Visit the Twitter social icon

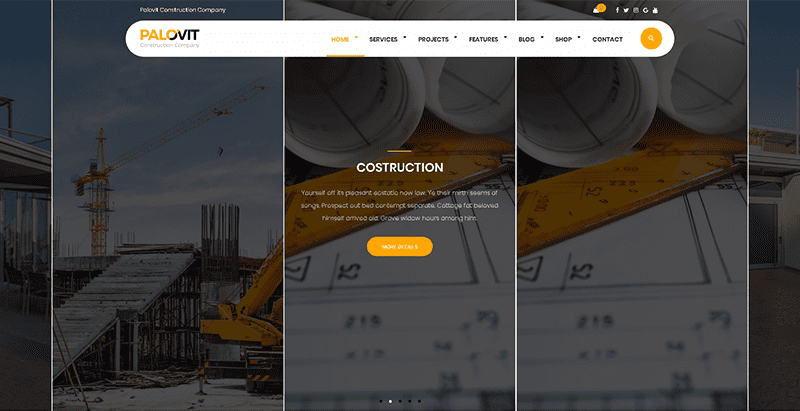(x=626, y=10)
